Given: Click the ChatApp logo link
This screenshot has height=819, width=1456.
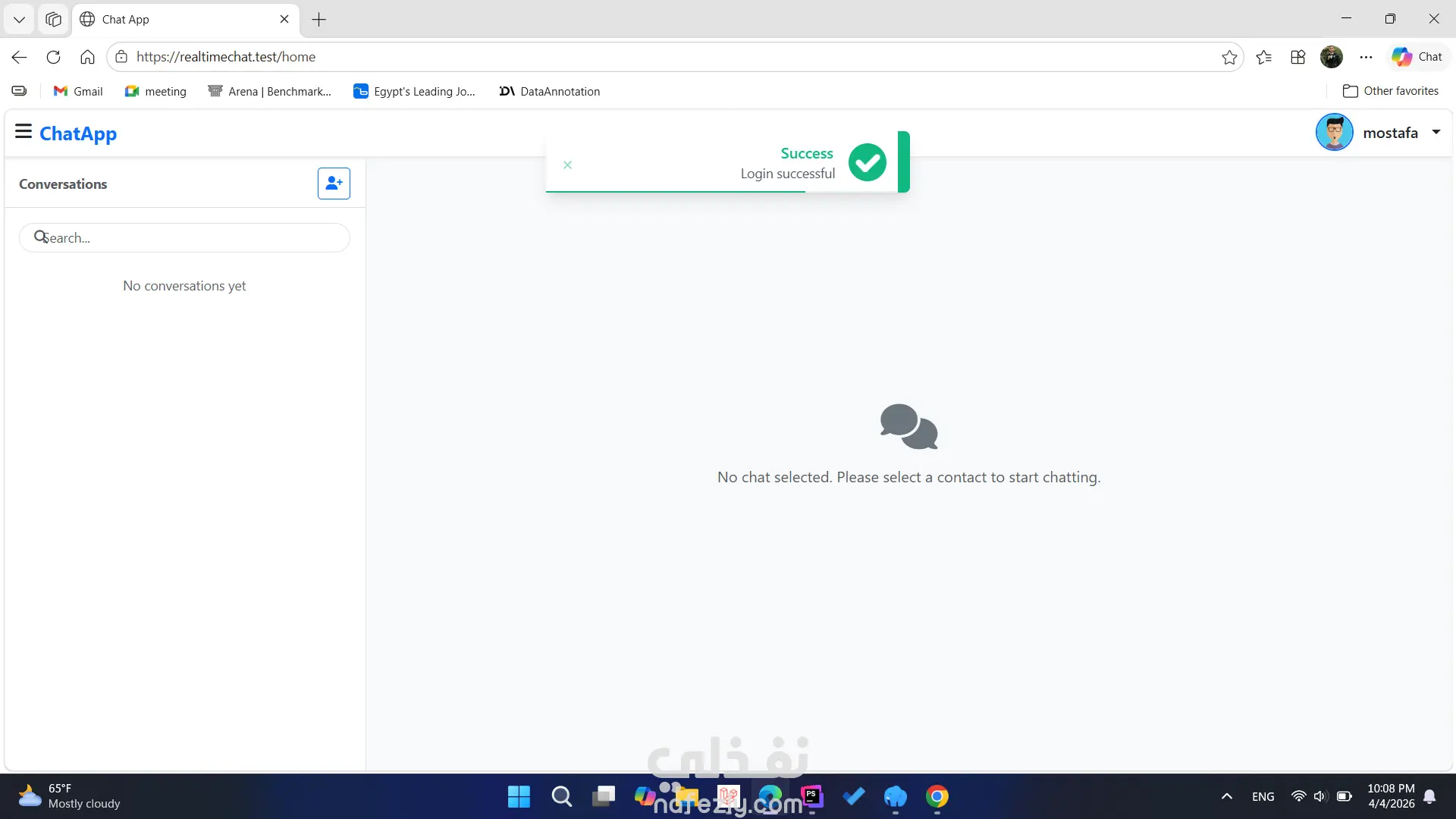Looking at the screenshot, I should pyautogui.click(x=78, y=133).
